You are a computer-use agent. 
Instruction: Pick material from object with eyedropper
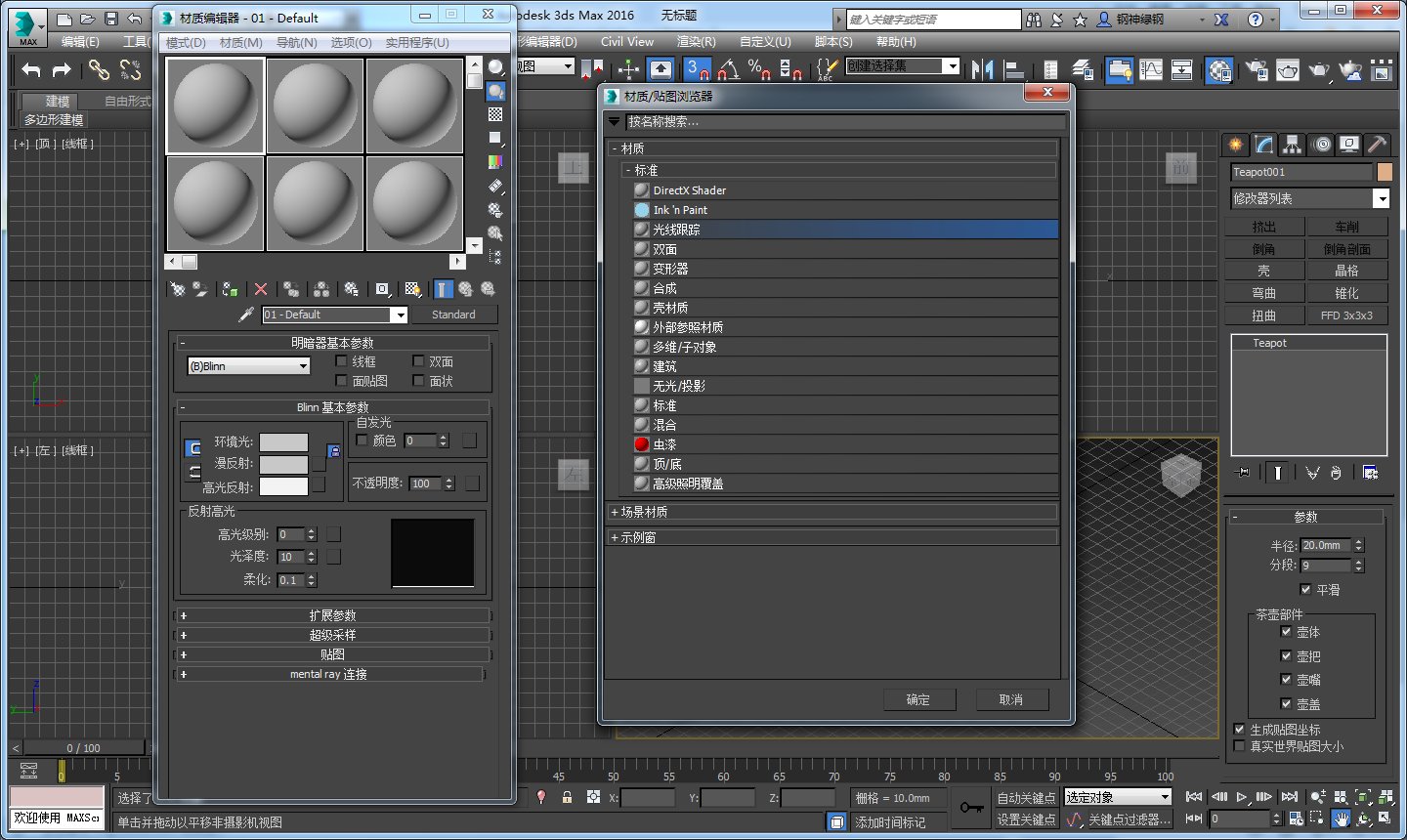[x=246, y=315]
